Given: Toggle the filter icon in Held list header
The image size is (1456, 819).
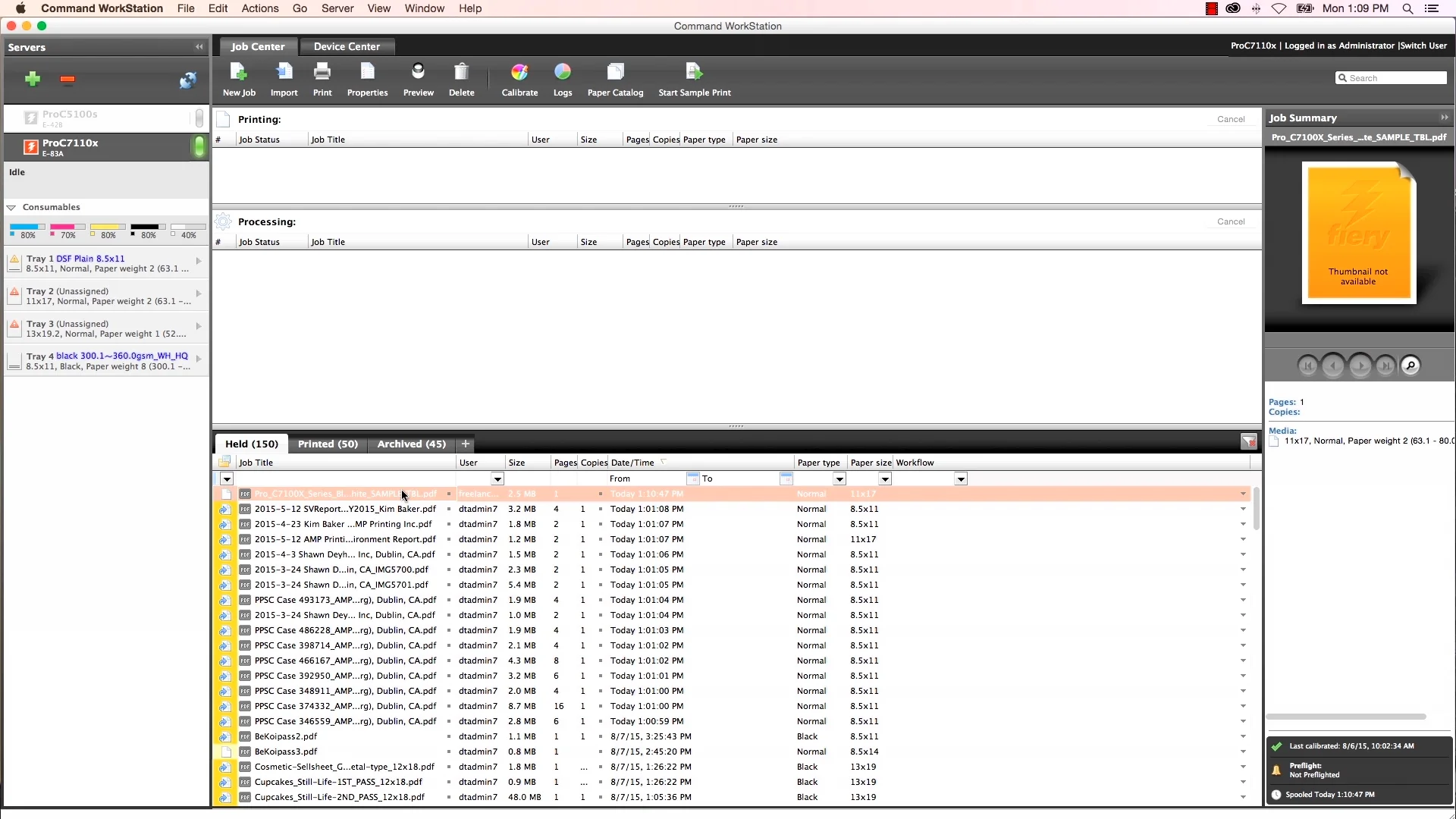Looking at the screenshot, I should pos(1248,442).
